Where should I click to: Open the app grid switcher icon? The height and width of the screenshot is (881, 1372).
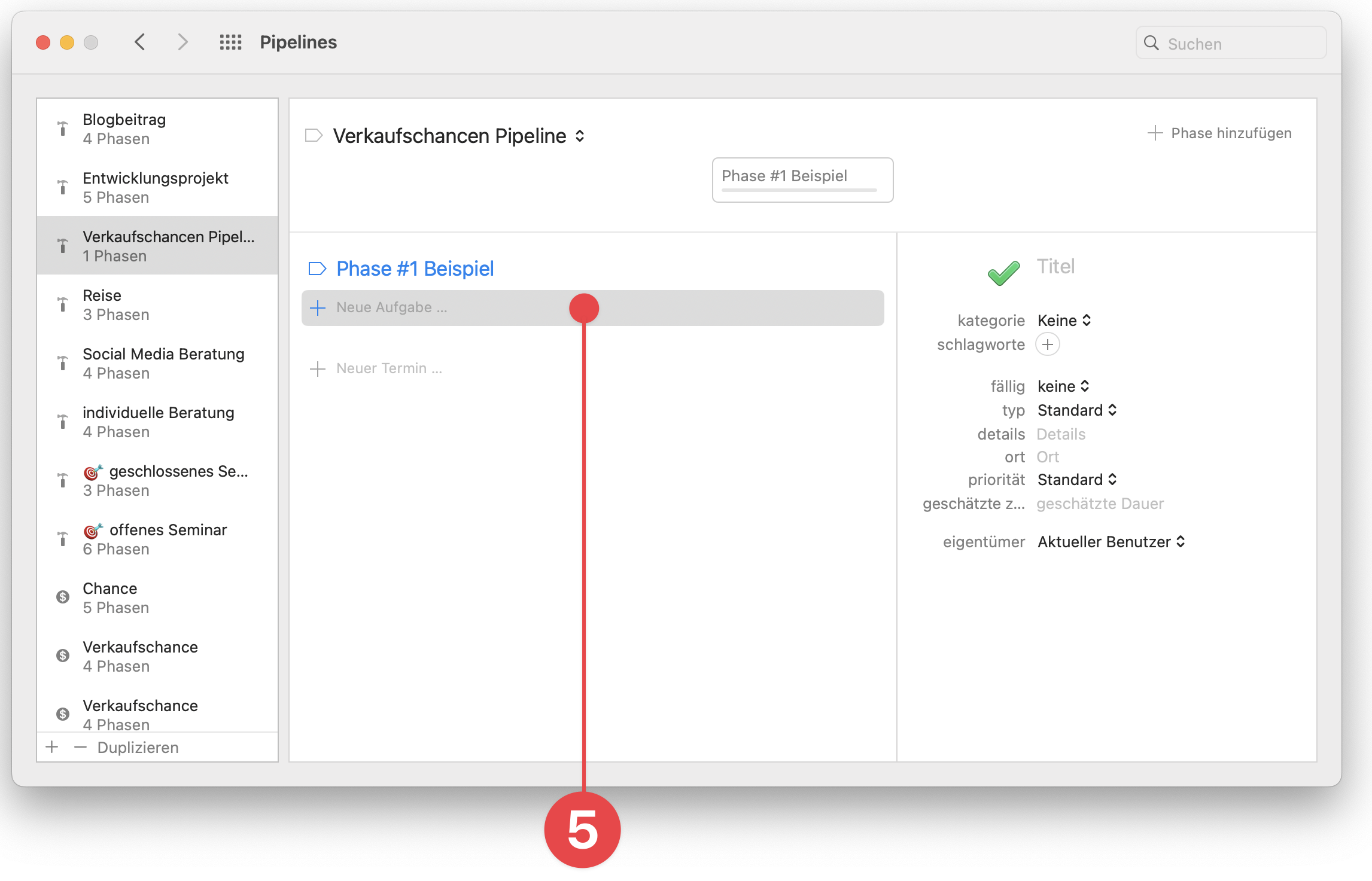230,42
